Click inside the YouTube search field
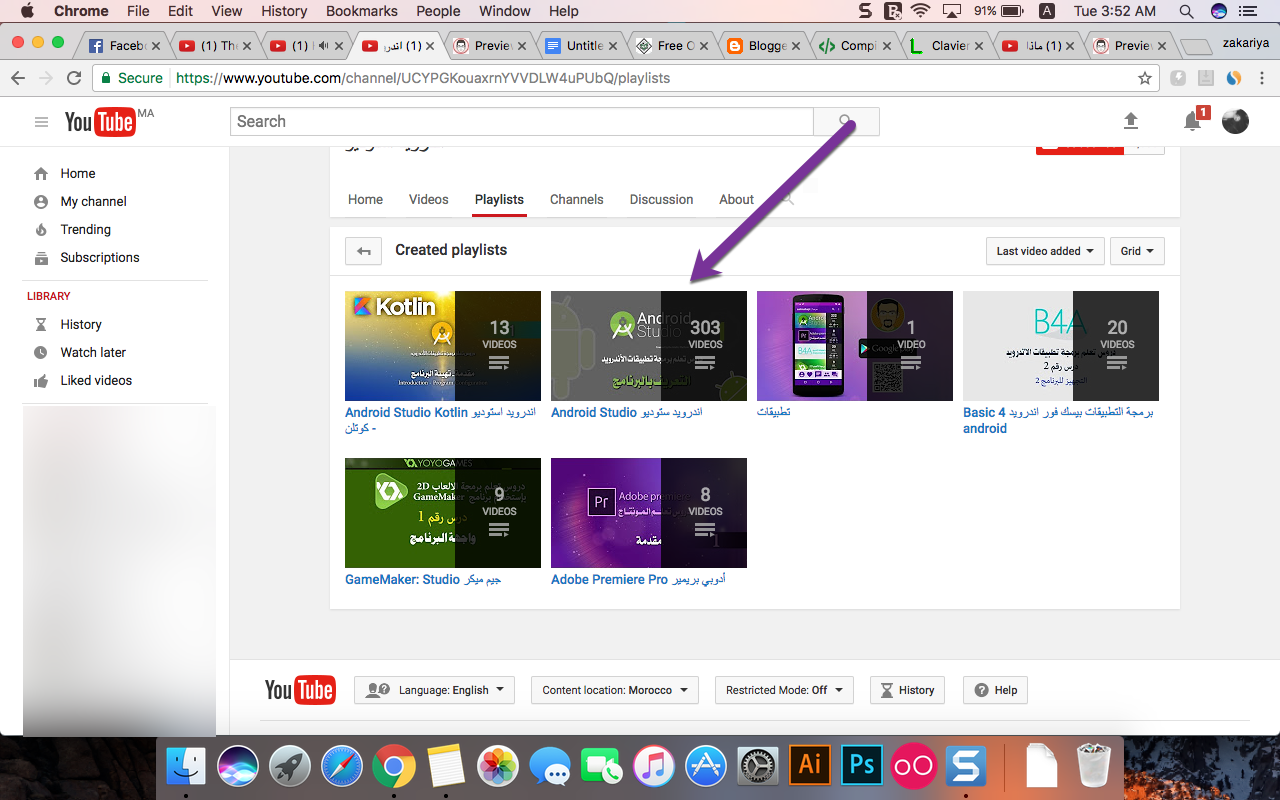 pyautogui.click(x=521, y=122)
